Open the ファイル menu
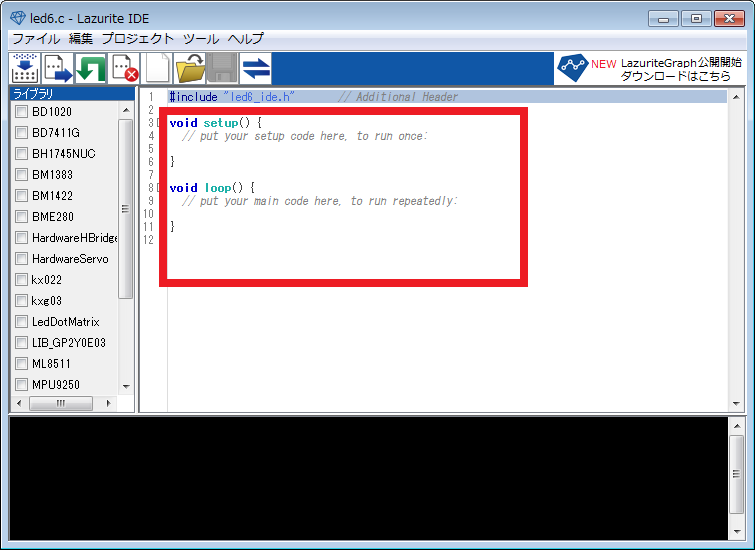The width and height of the screenshot is (755, 550). (36, 39)
